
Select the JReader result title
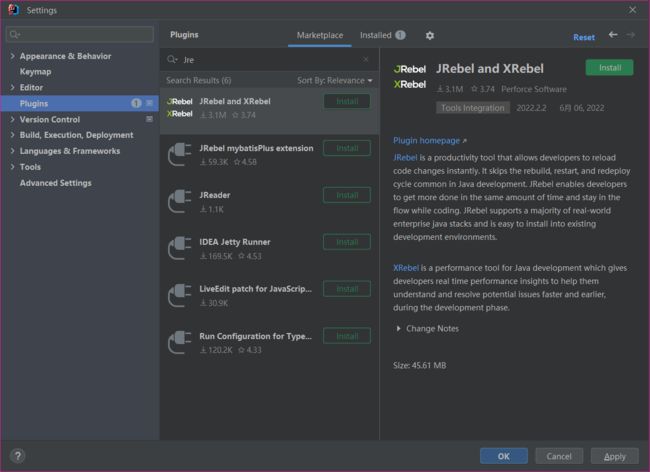click(214, 195)
